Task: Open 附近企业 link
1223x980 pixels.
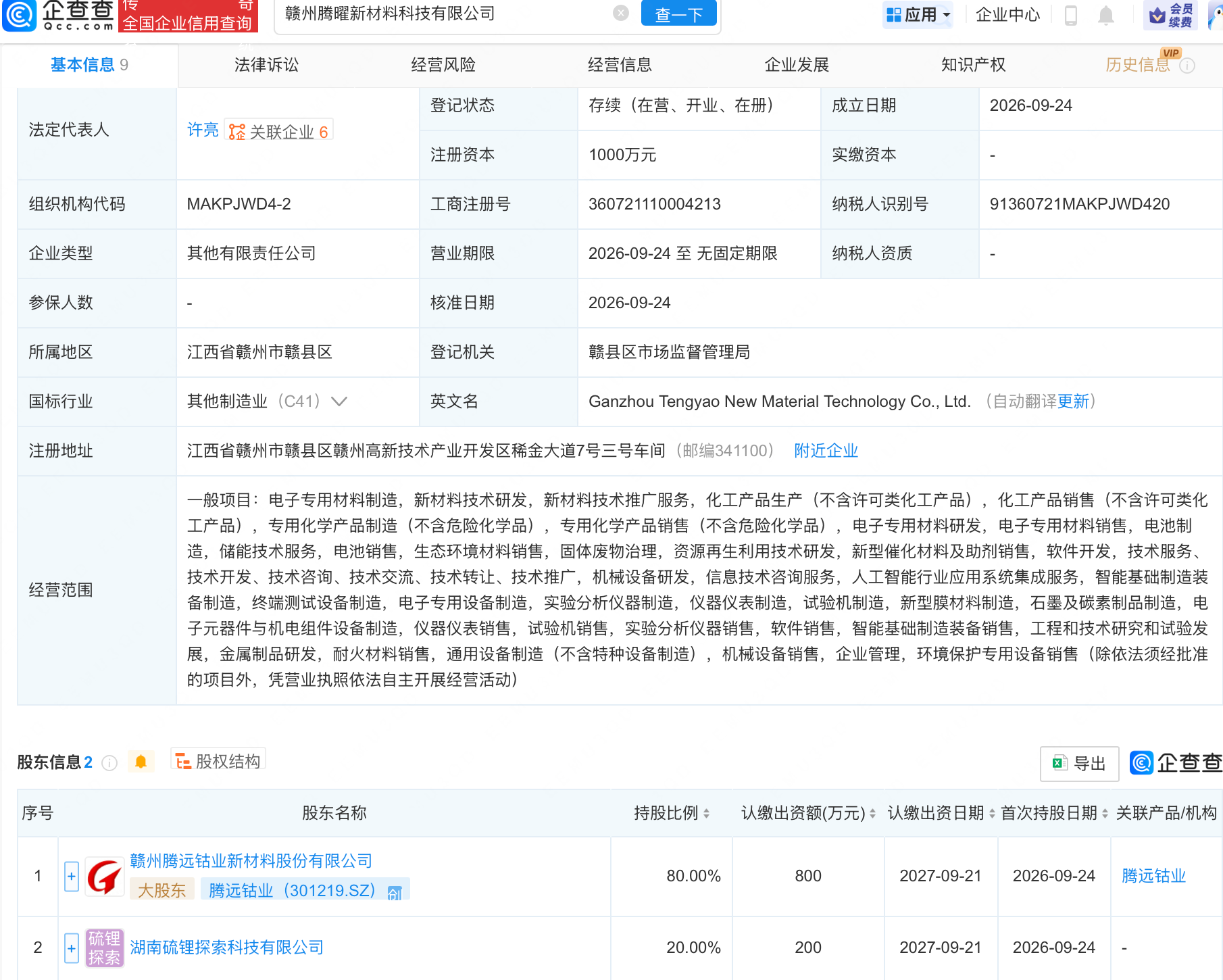Action: [x=826, y=451]
